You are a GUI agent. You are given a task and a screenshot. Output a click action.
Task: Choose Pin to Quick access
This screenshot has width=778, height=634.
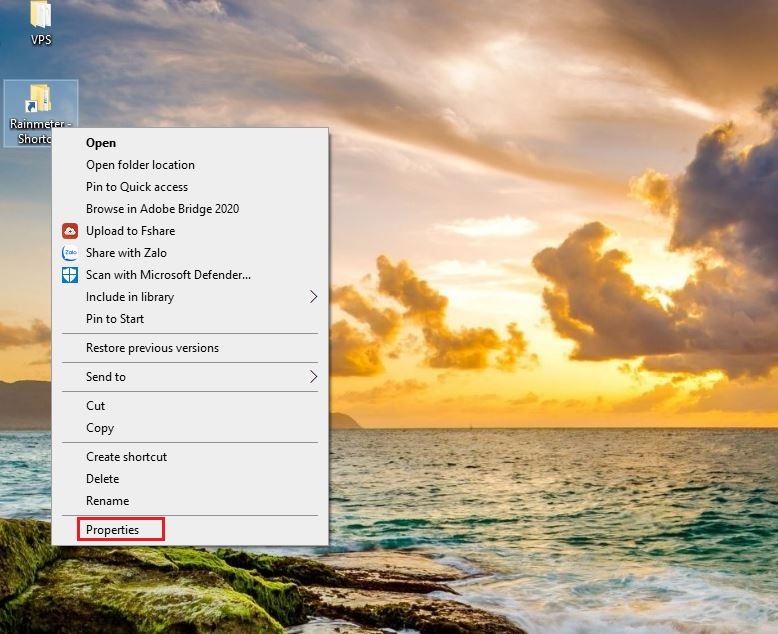190,187
